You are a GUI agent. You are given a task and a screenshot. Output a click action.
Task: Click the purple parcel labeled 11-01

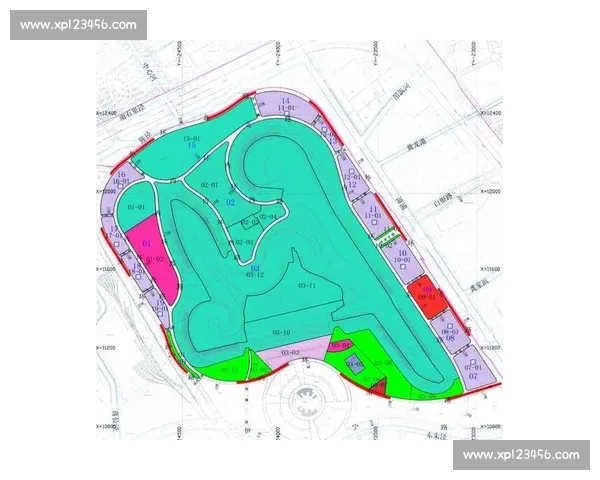(x=373, y=213)
